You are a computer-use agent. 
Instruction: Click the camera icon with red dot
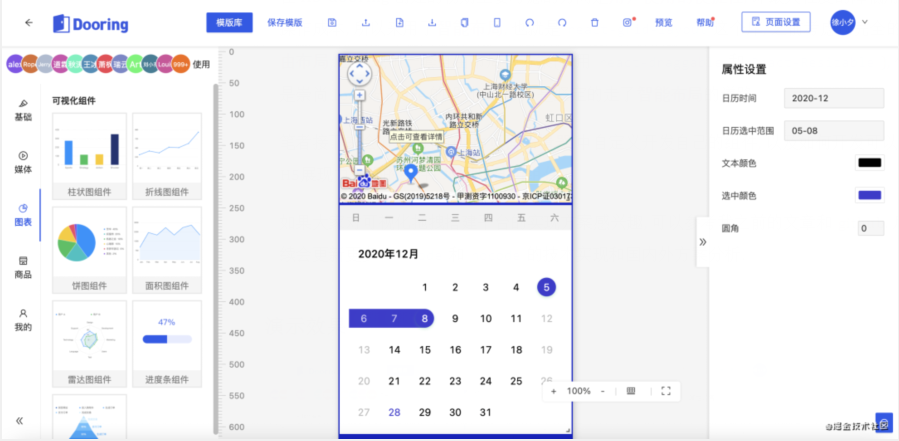click(x=627, y=22)
